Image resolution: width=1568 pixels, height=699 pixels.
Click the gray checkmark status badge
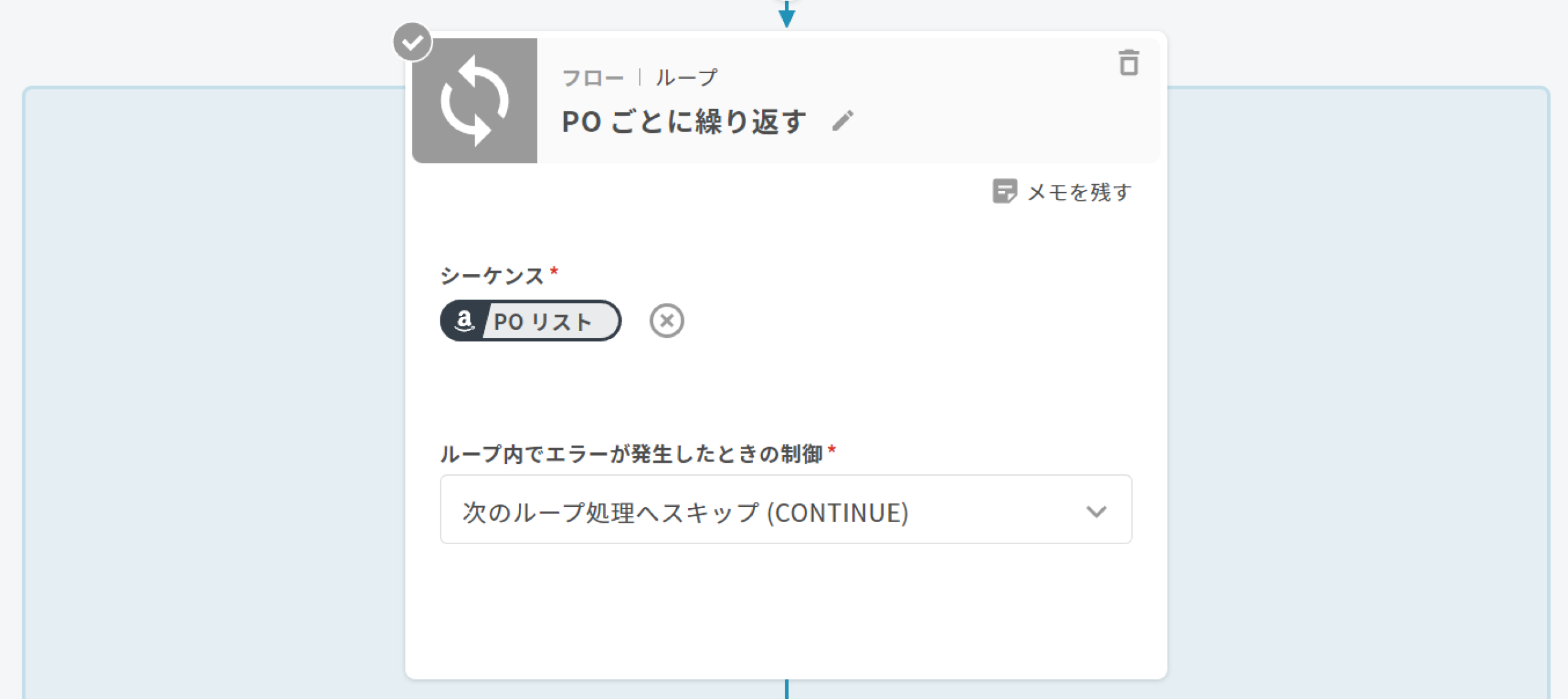(412, 42)
